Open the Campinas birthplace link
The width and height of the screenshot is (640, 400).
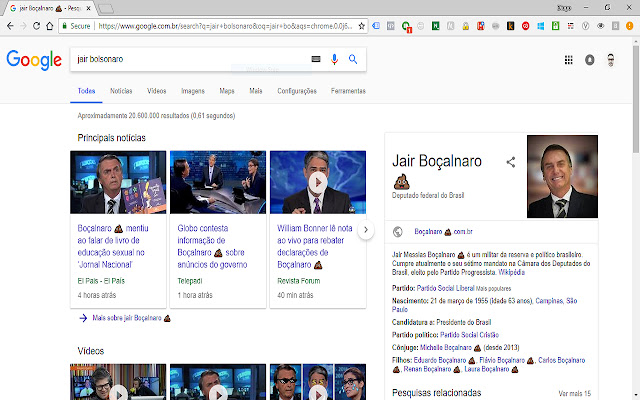click(x=549, y=301)
